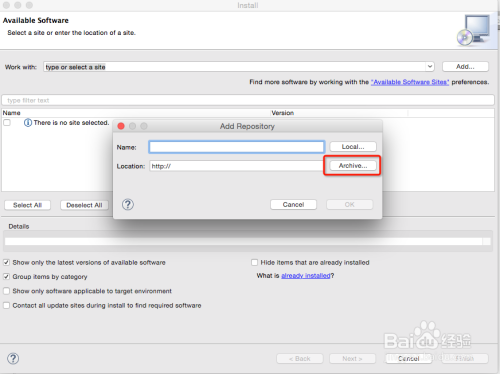The height and width of the screenshot is (374, 500).
Task: Focus the repository Name input field
Action: pos(237,147)
